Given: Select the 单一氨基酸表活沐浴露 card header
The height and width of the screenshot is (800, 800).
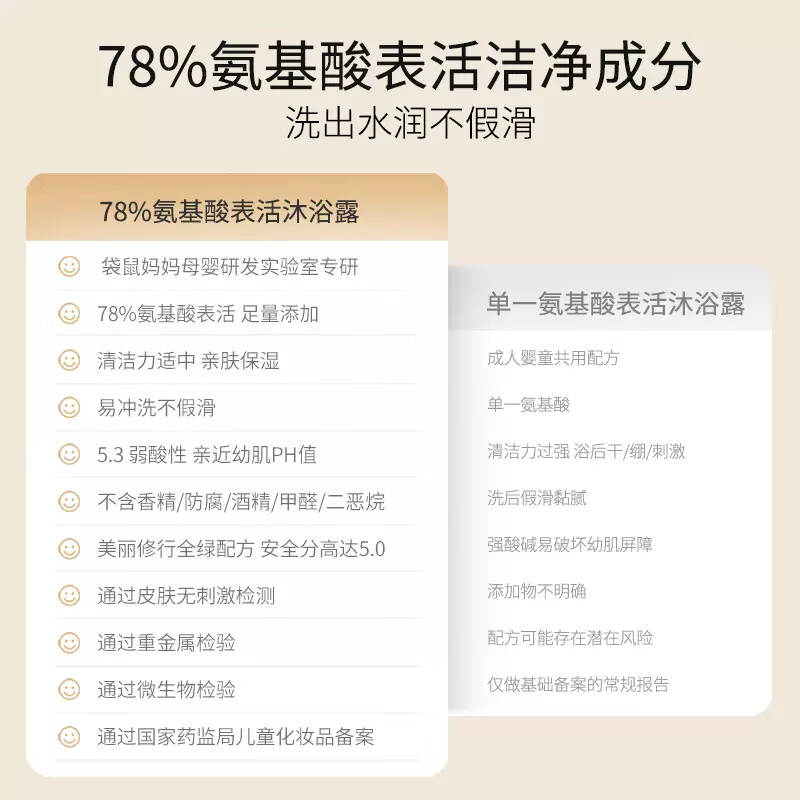Looking at the screenshot, I should point(610,299).
